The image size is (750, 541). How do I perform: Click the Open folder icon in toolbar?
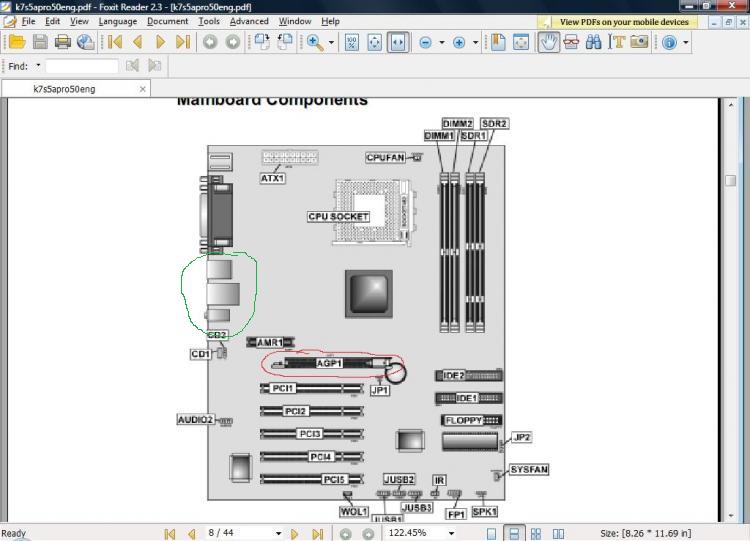tap(17, 43)
